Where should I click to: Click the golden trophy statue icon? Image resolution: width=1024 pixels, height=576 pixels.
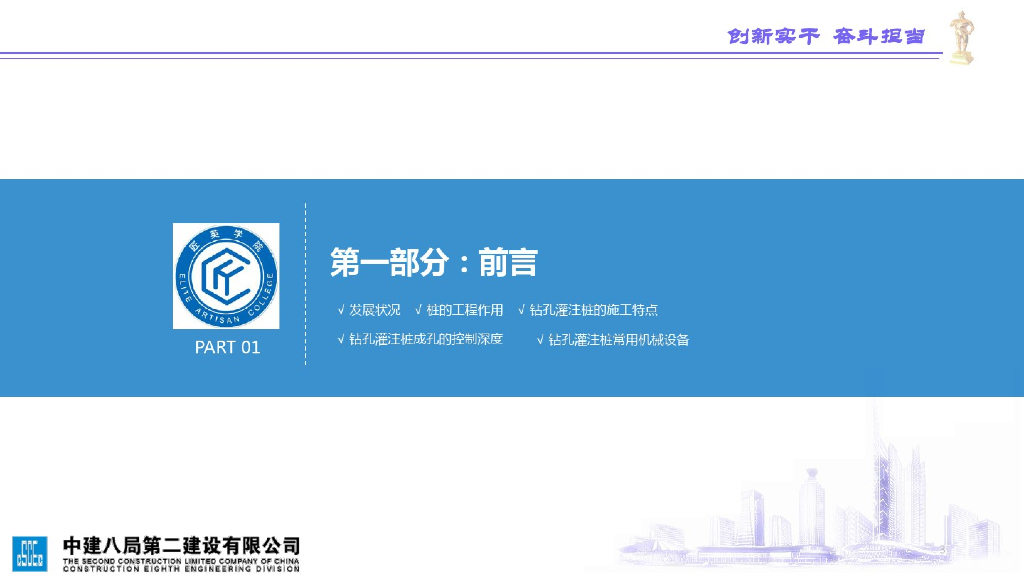(961, 38)
